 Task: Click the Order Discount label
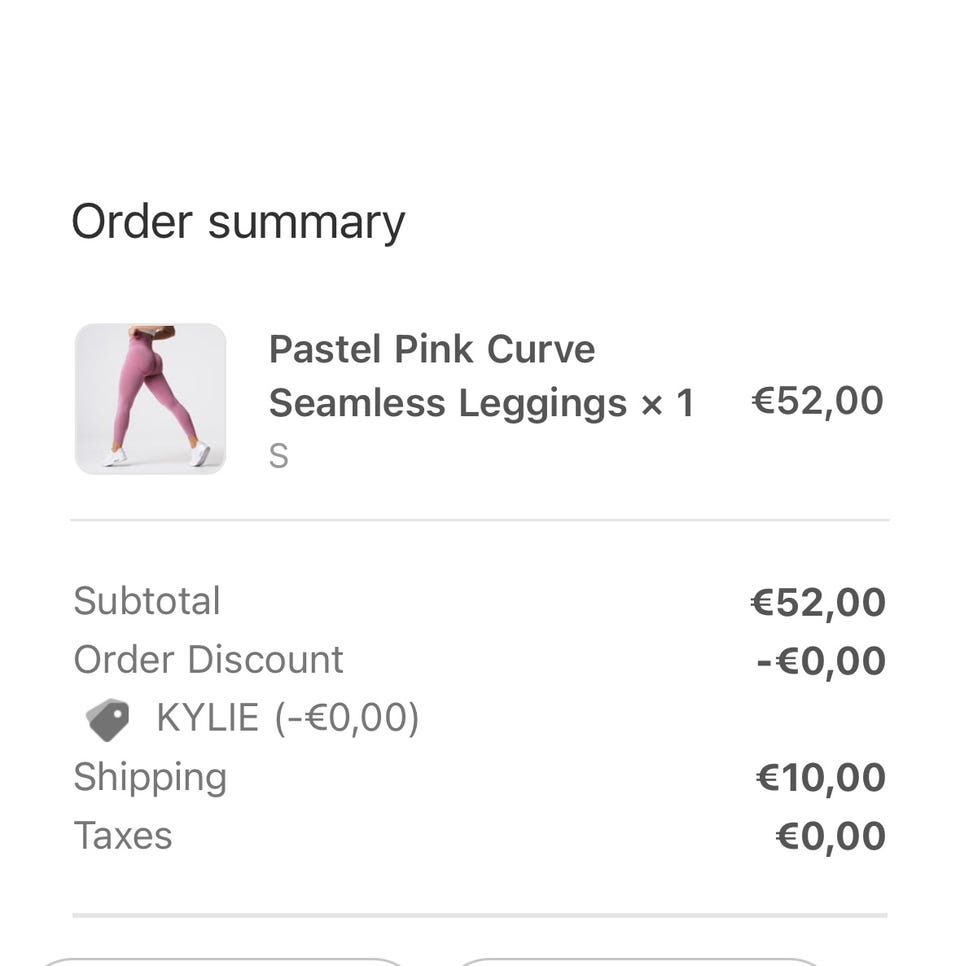(208, 660)
